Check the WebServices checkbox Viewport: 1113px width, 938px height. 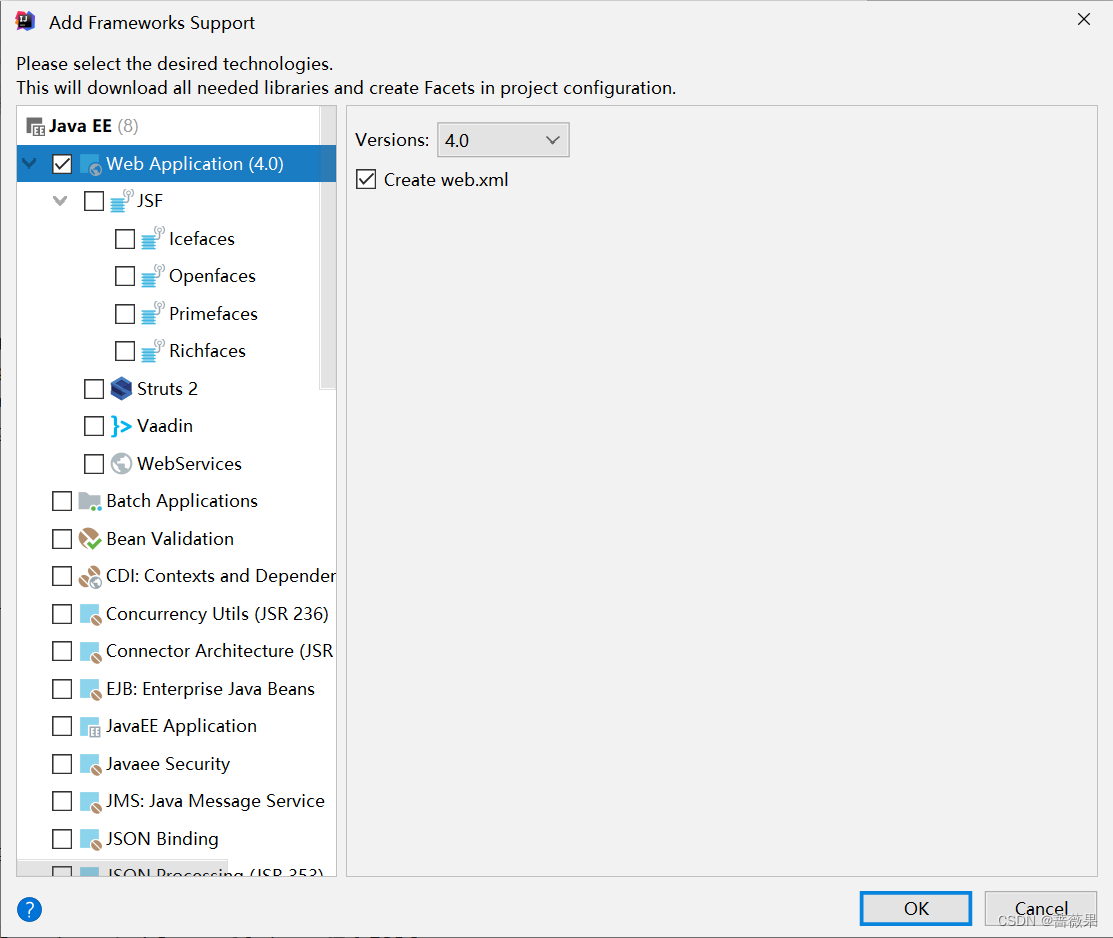point(94,464)
